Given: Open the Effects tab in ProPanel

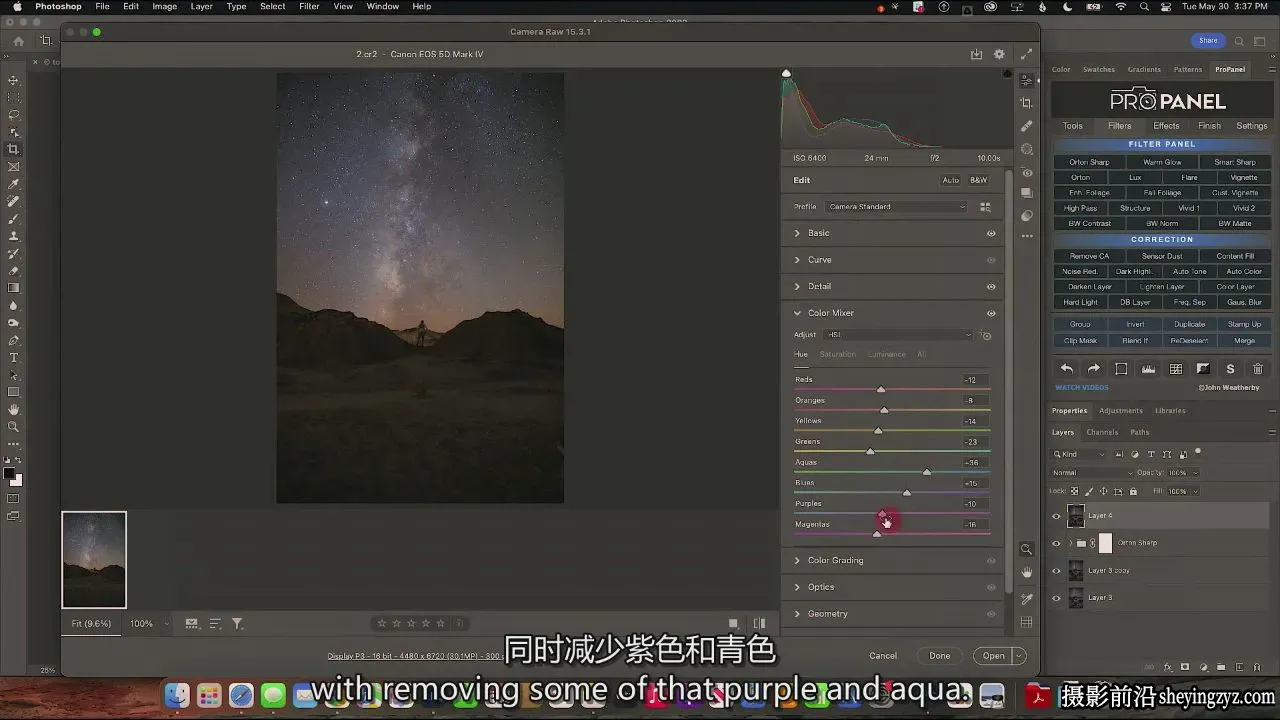Looking at the screenshot, I should click(x=1166, y=126).
